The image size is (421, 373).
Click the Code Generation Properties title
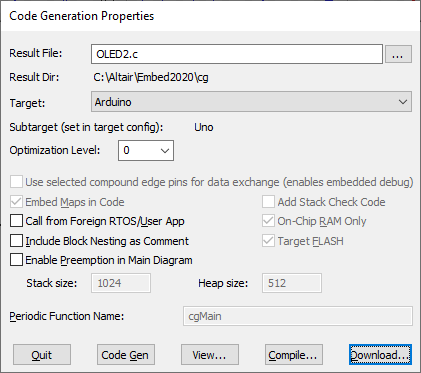pyautogui.click(x=82, y=16)
